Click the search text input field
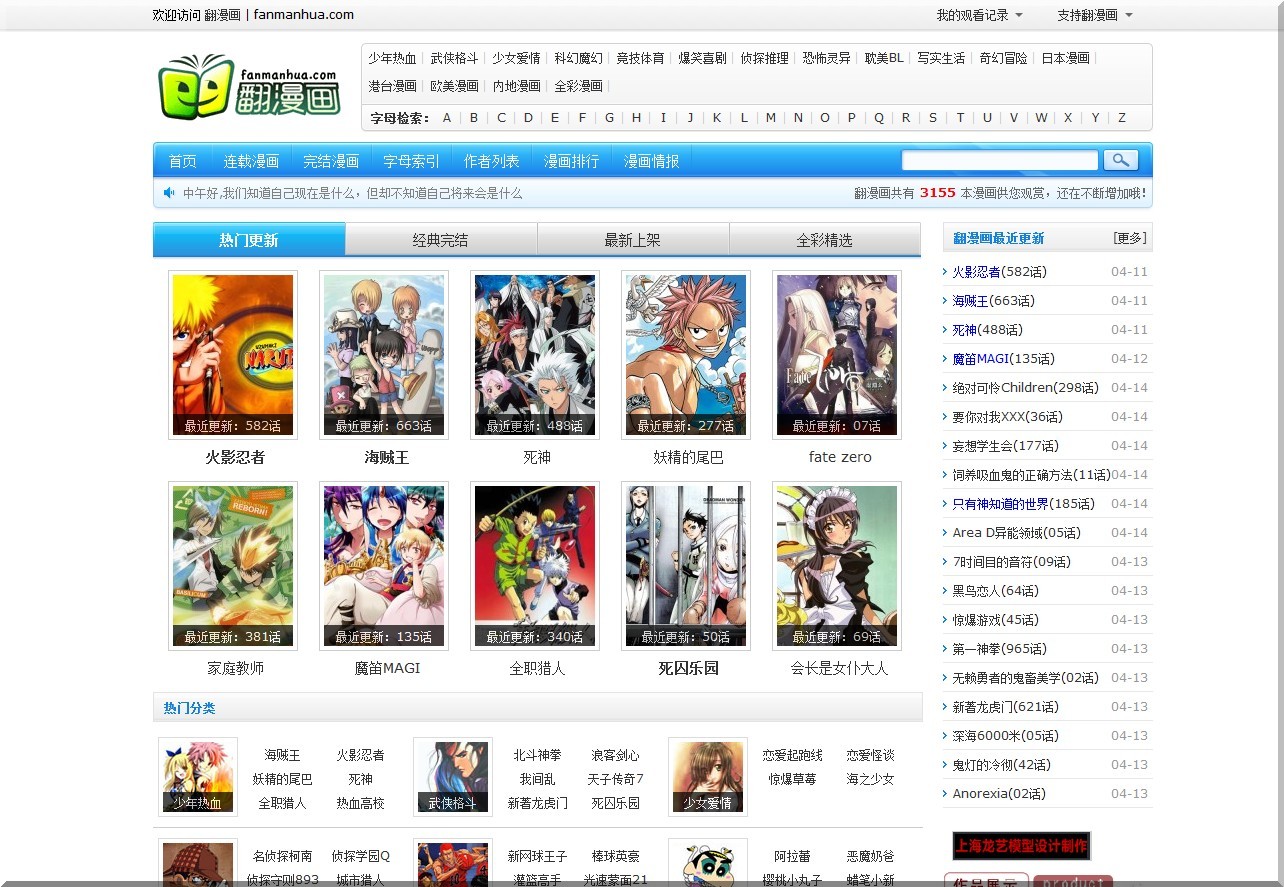The height and width of the screenshot is (887, 1284). click(999, 160)
